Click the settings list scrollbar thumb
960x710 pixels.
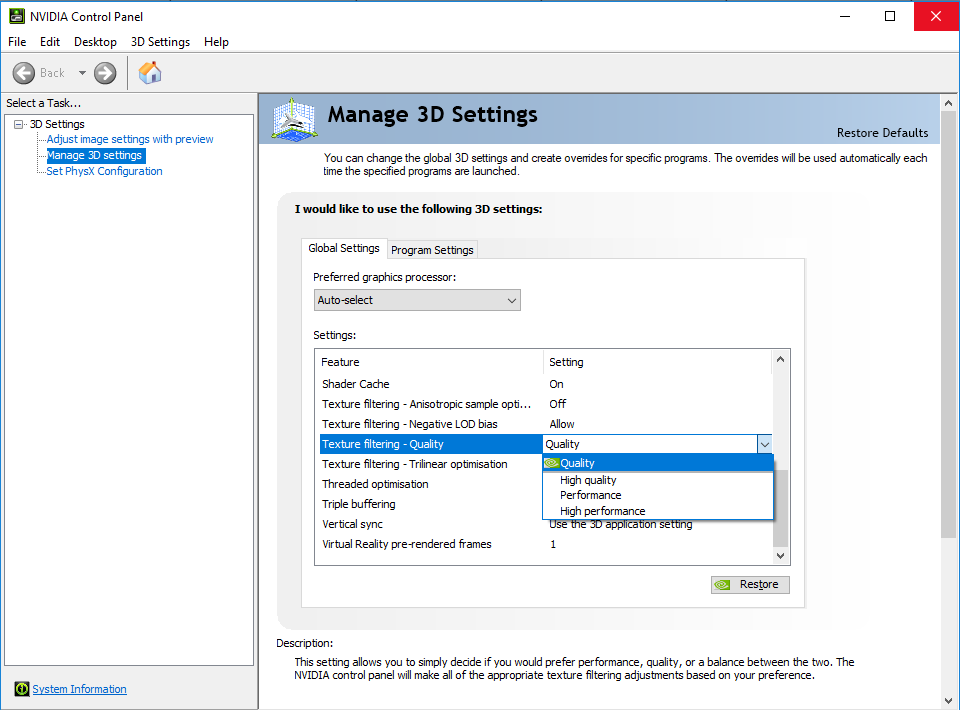(x=781, y=509)
